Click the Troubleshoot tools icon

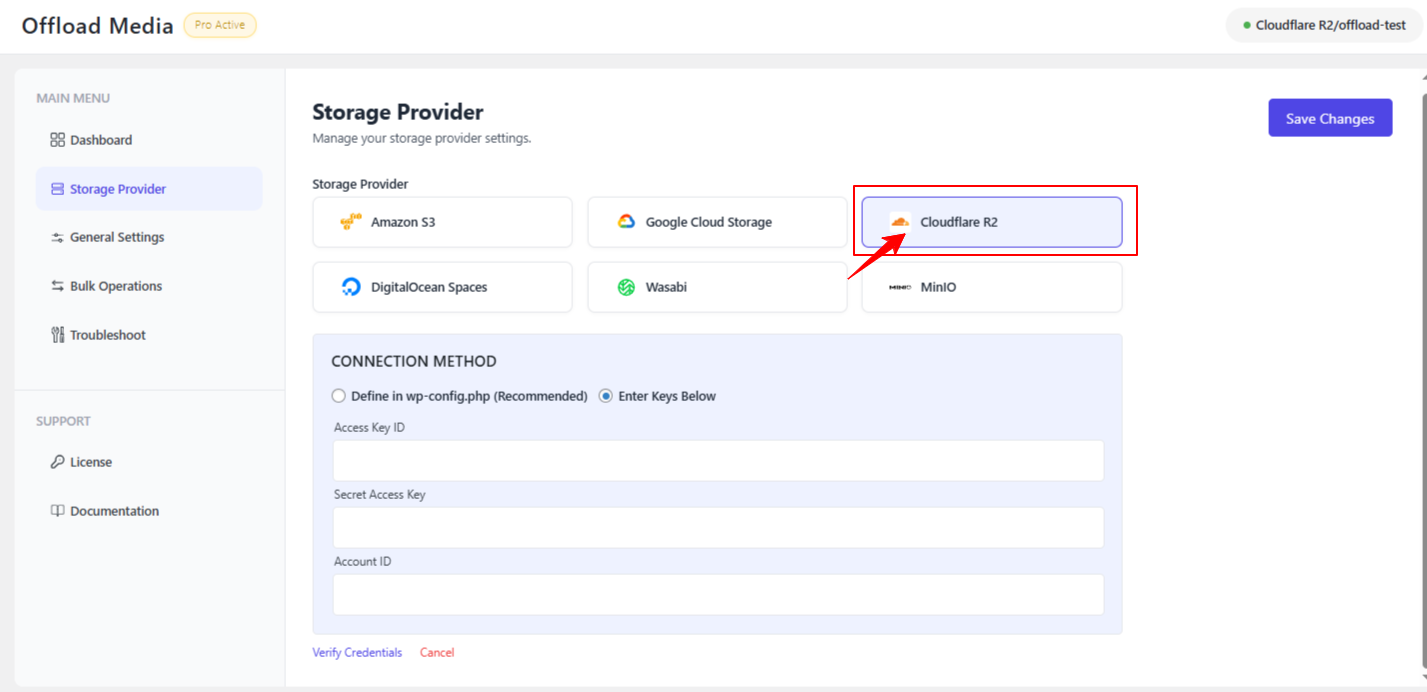(x=57, y=335)
